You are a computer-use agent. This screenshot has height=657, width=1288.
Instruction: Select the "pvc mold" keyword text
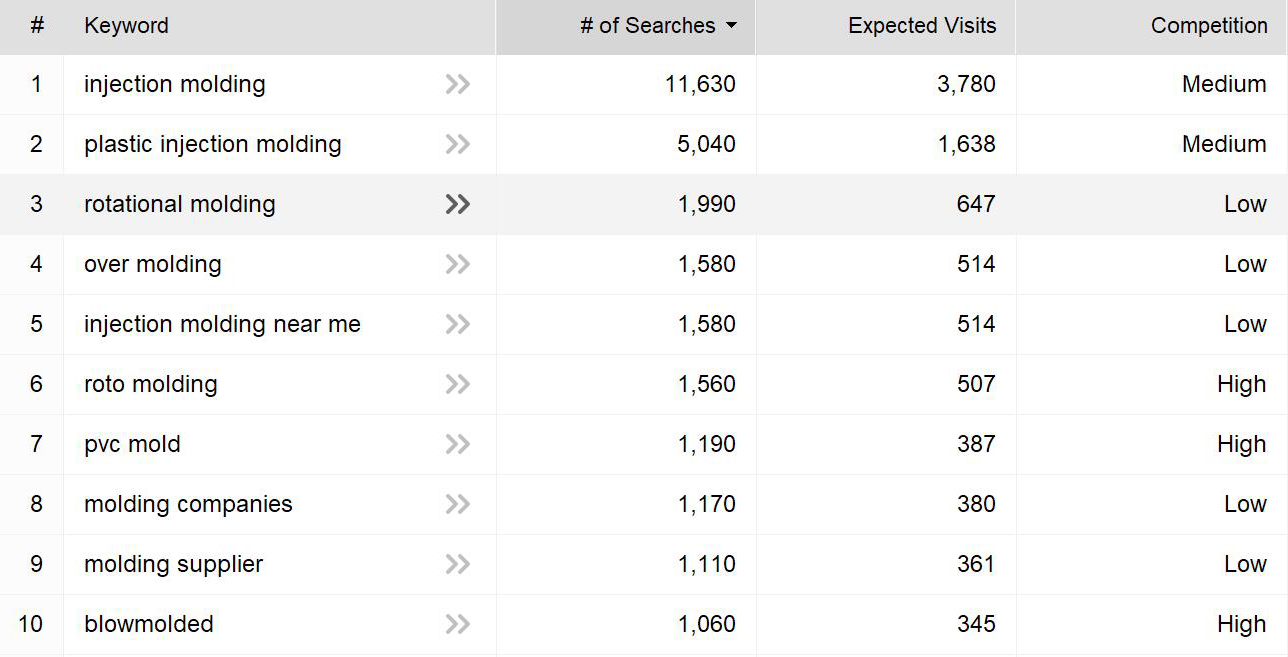click(x=132, y=445)
